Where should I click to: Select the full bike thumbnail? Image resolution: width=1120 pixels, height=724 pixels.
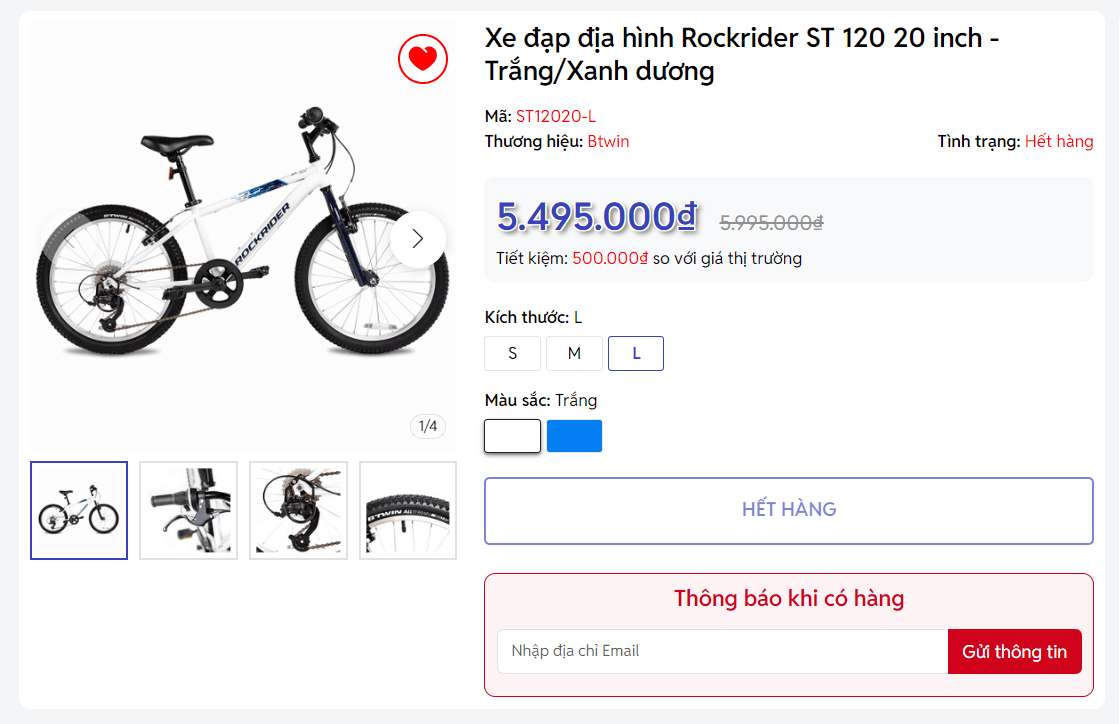(x=79, y=510)
